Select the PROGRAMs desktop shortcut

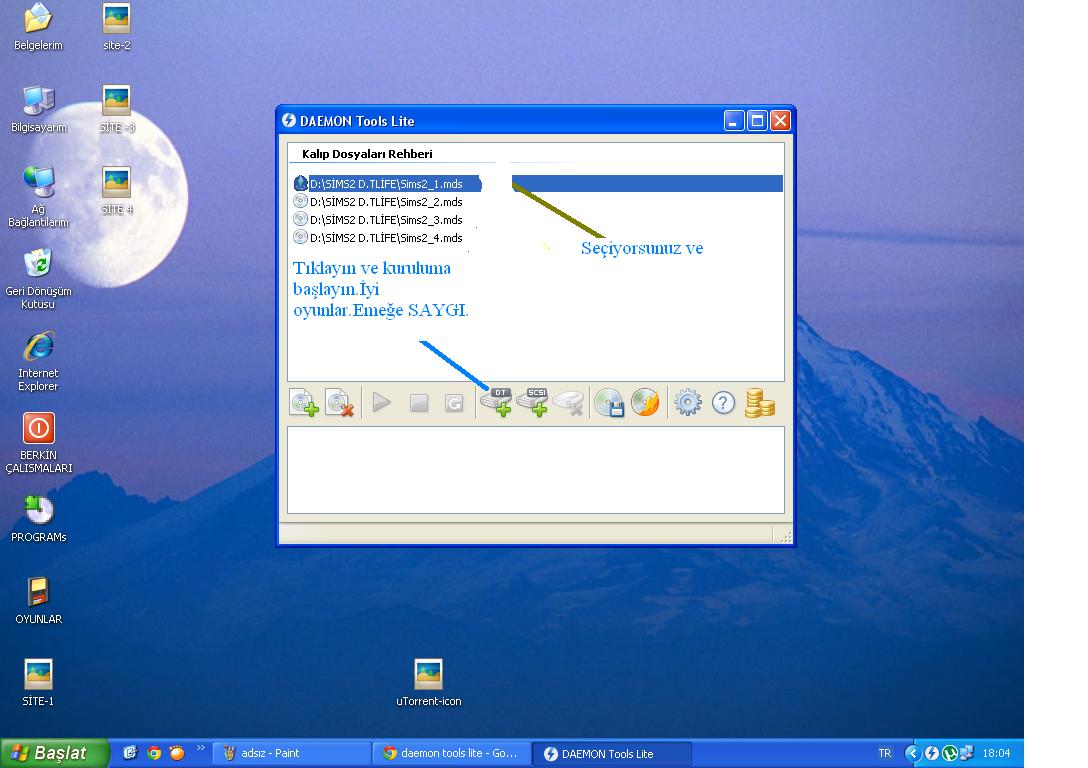pos(38,520)
